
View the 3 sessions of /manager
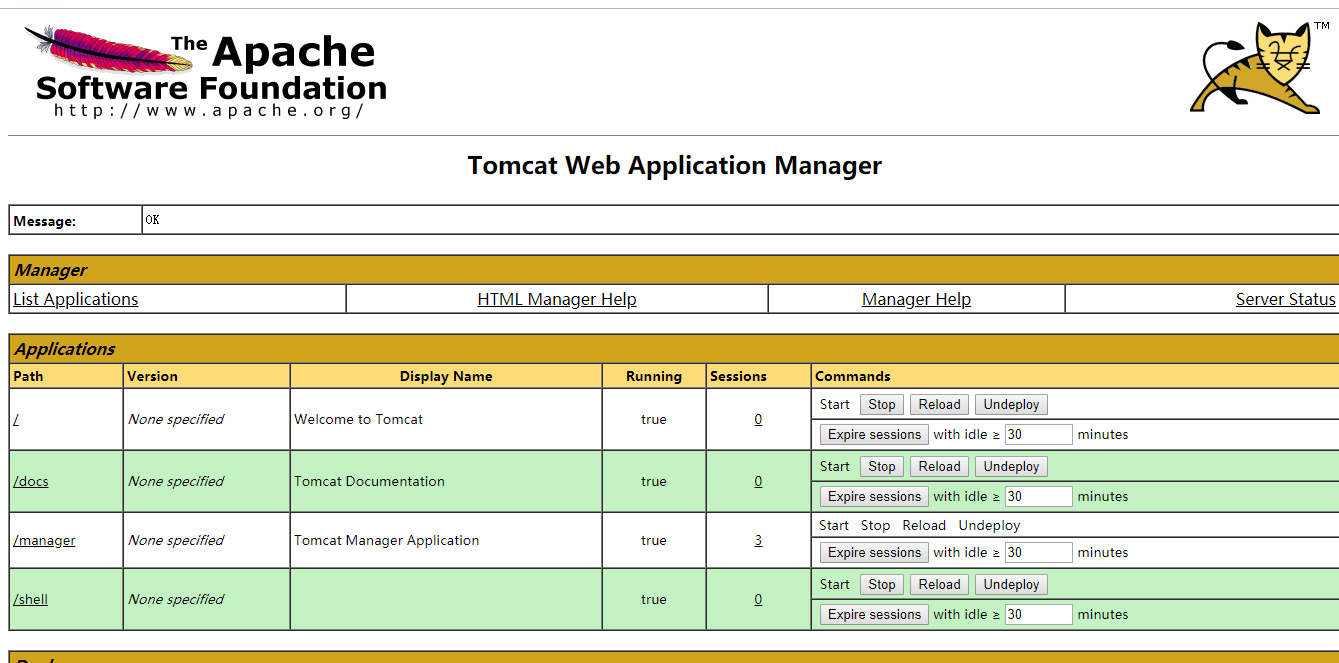click(758, 540)
